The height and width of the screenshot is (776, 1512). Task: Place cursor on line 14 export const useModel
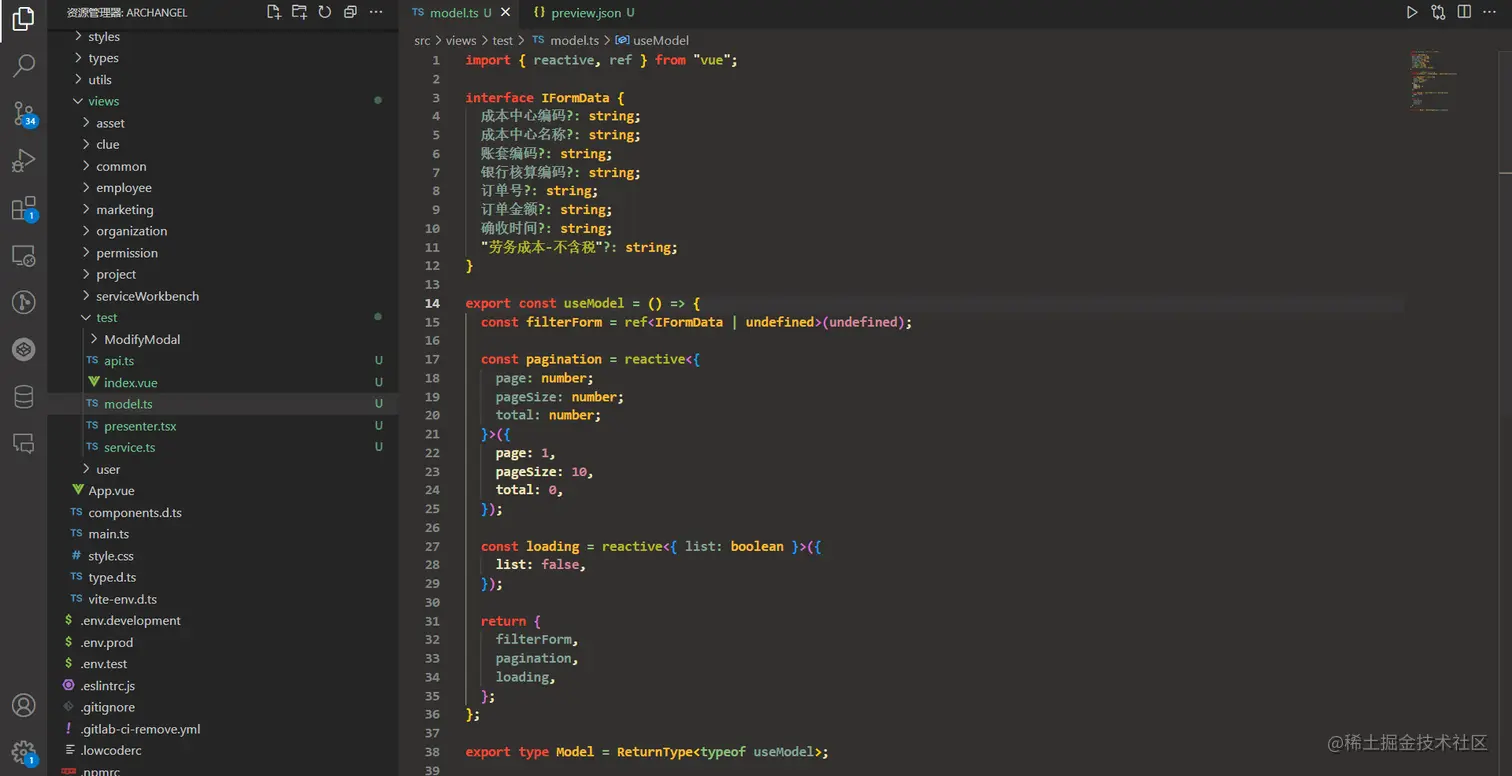tap(583, 303)
